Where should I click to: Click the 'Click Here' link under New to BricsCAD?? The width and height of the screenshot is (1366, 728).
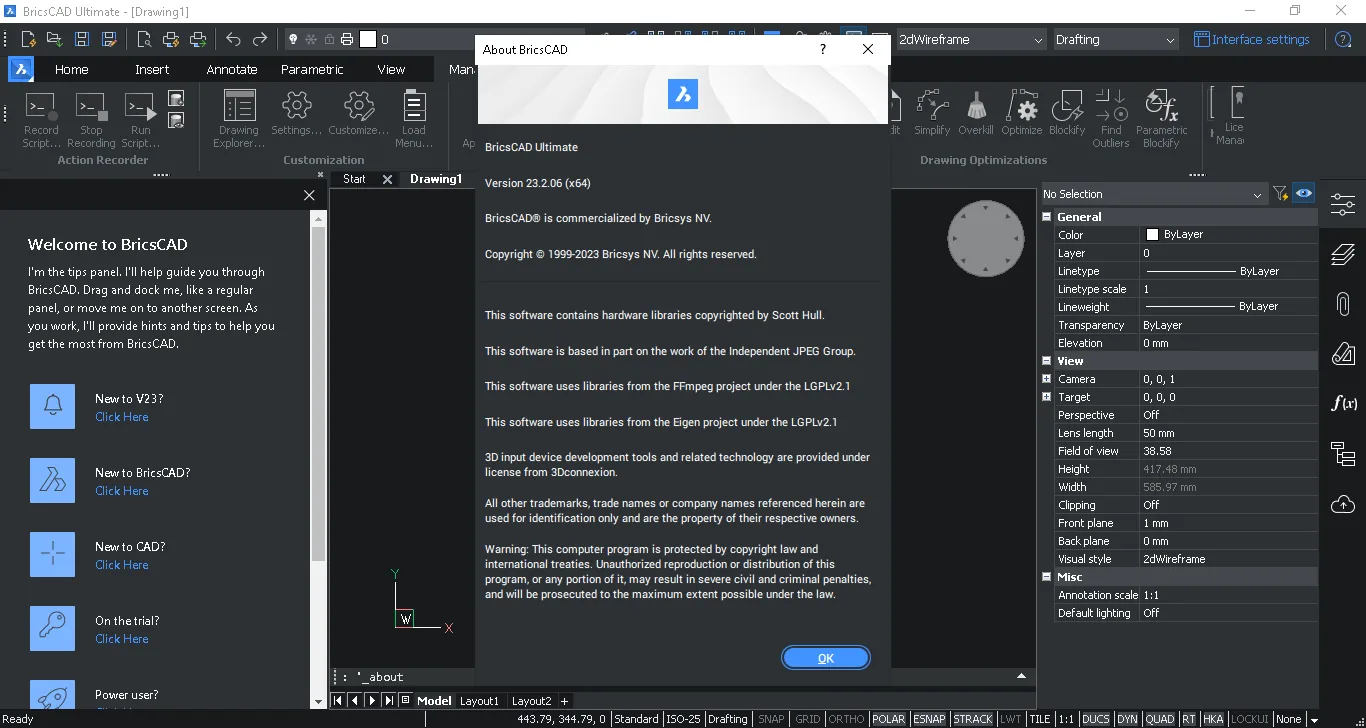(122, 491)
